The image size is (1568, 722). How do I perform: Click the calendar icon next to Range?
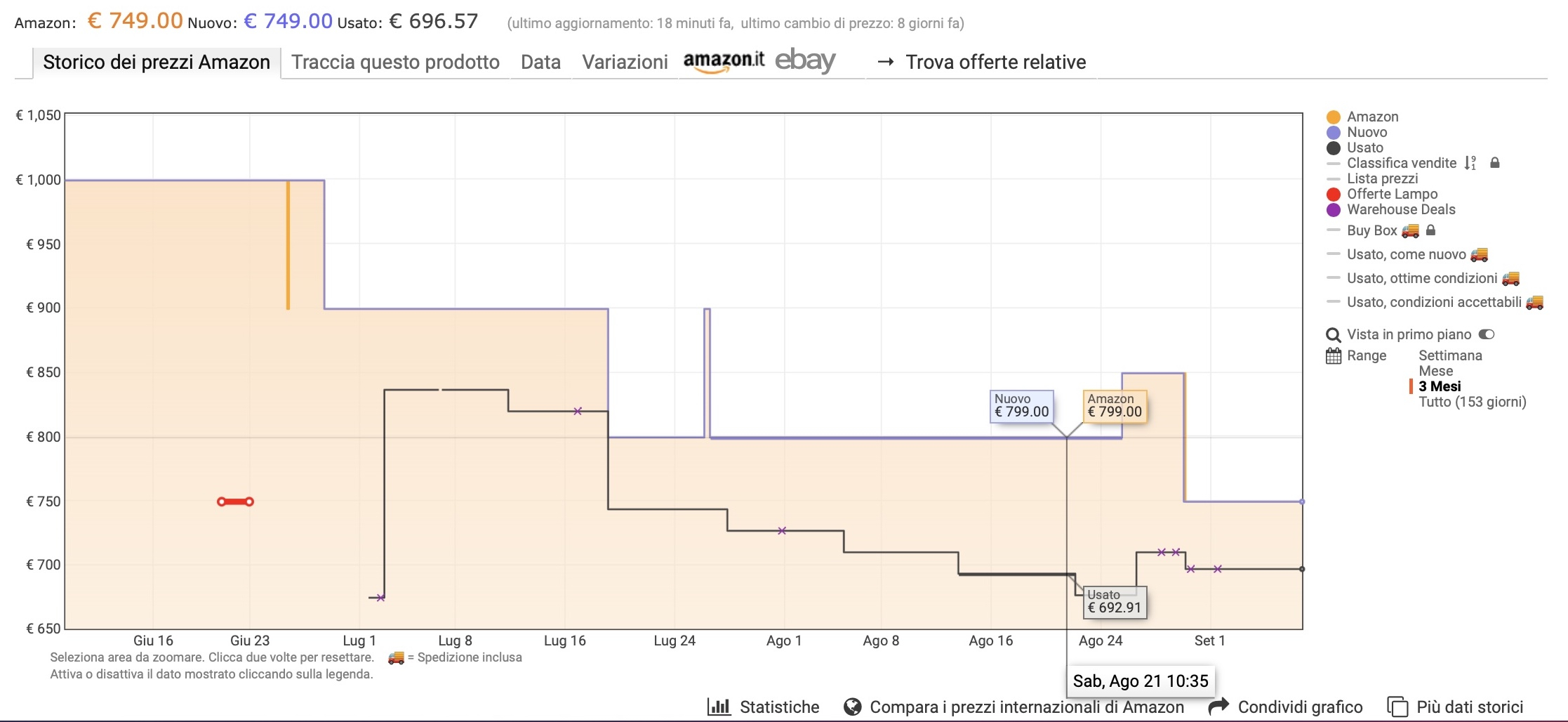[1334, 356]
